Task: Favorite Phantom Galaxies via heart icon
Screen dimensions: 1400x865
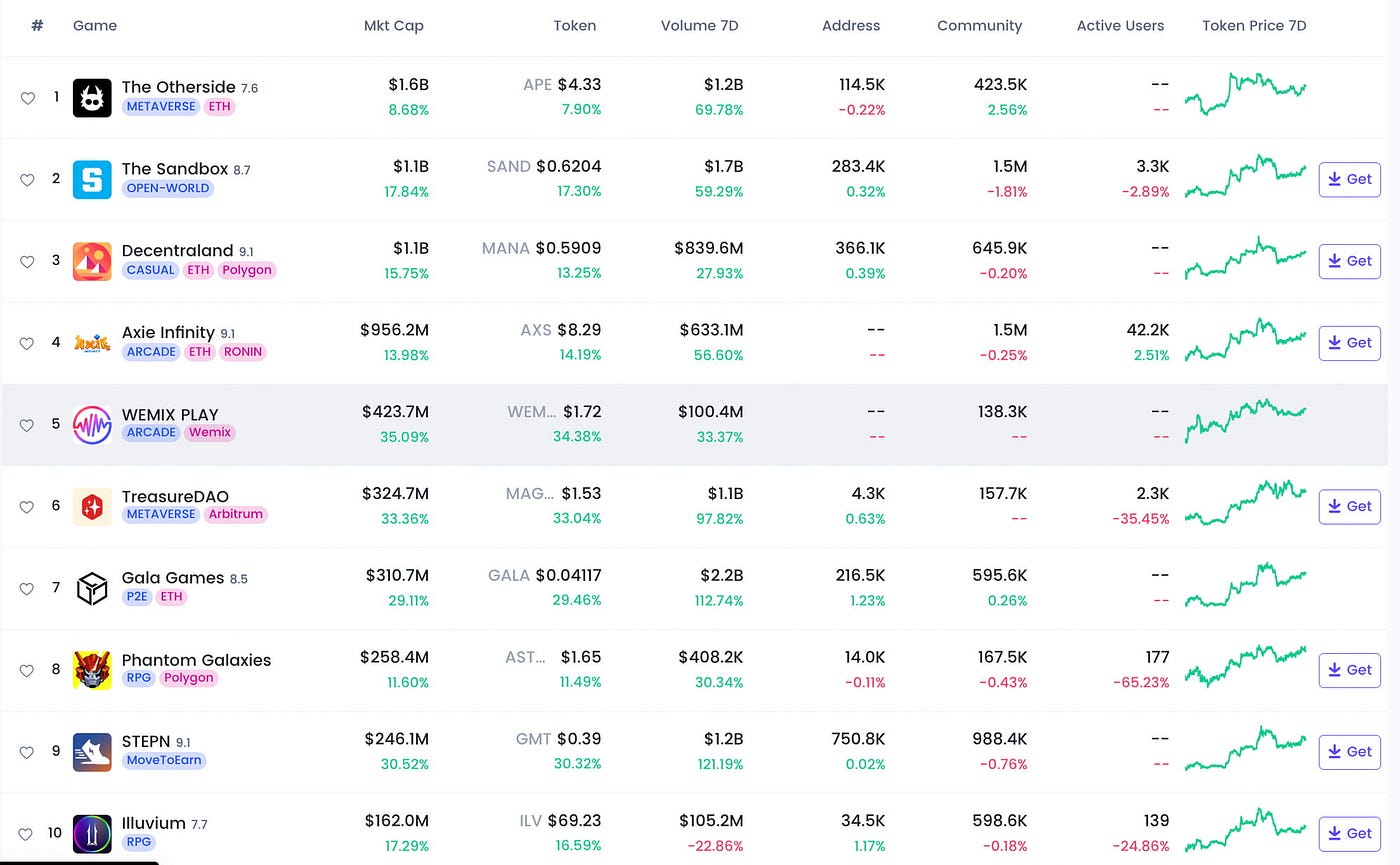Action: pos(27,670)
